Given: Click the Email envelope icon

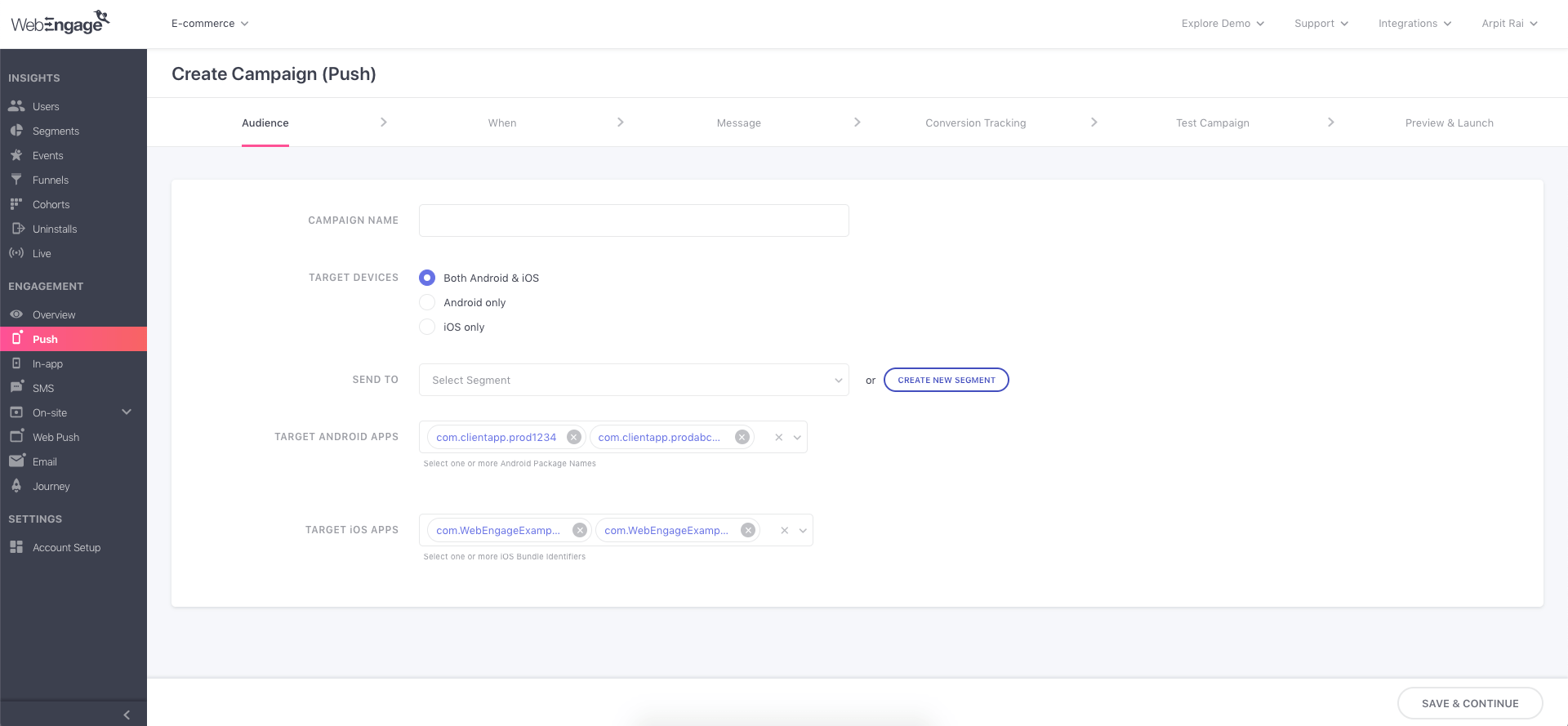Looking at the screenshot, I should [17, 461].
